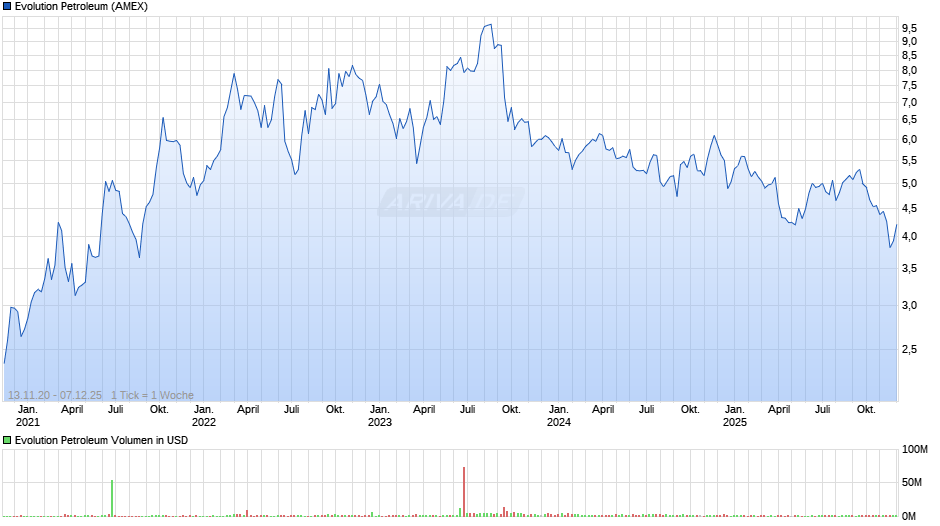Click the blue Evolution Petroleum legend square
940x526 pixels.
7,7
